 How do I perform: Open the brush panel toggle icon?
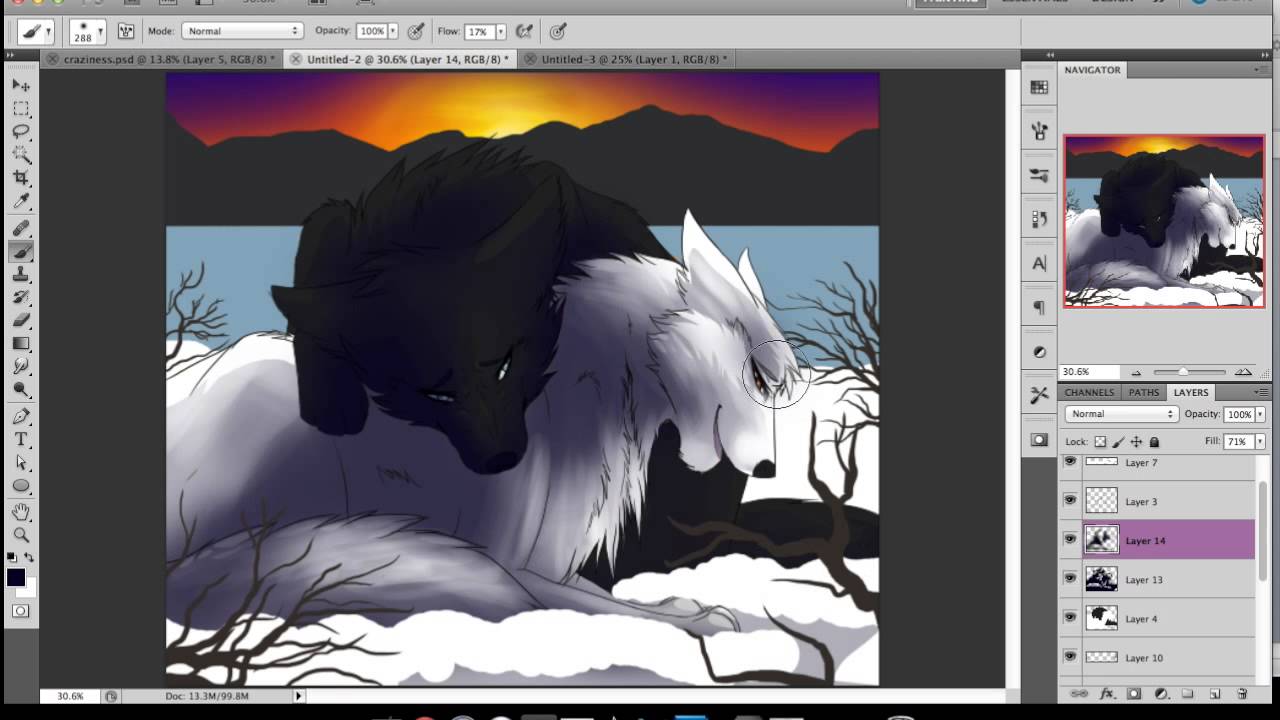[x=126, y=31]
